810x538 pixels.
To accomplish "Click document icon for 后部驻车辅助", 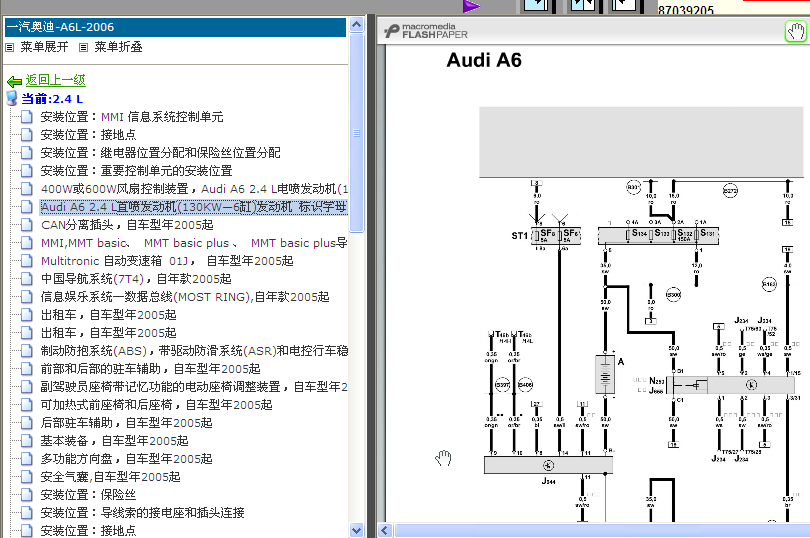I will click(27, 423).
